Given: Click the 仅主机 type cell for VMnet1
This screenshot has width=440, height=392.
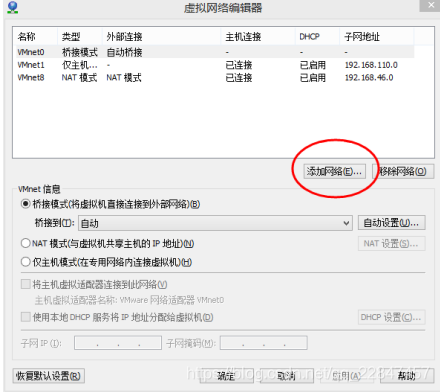Looking at the screenshot, I should point(79,65).
